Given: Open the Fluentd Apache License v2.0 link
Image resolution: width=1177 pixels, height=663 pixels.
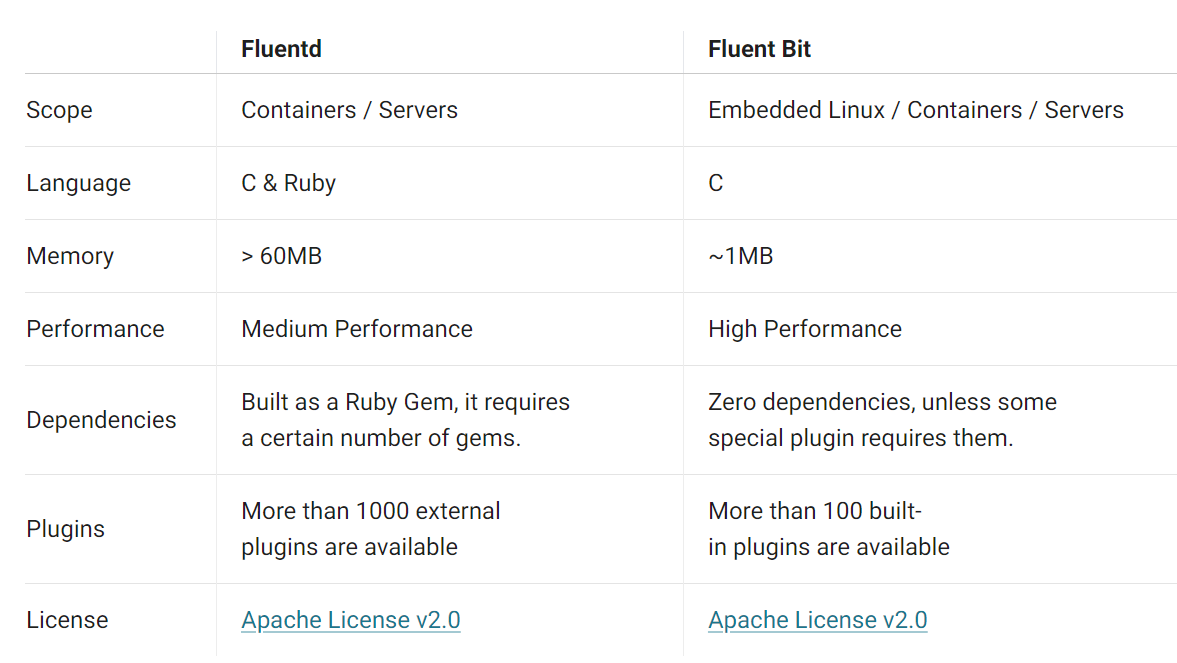Looking at the screenshot, I should [350, 620].
